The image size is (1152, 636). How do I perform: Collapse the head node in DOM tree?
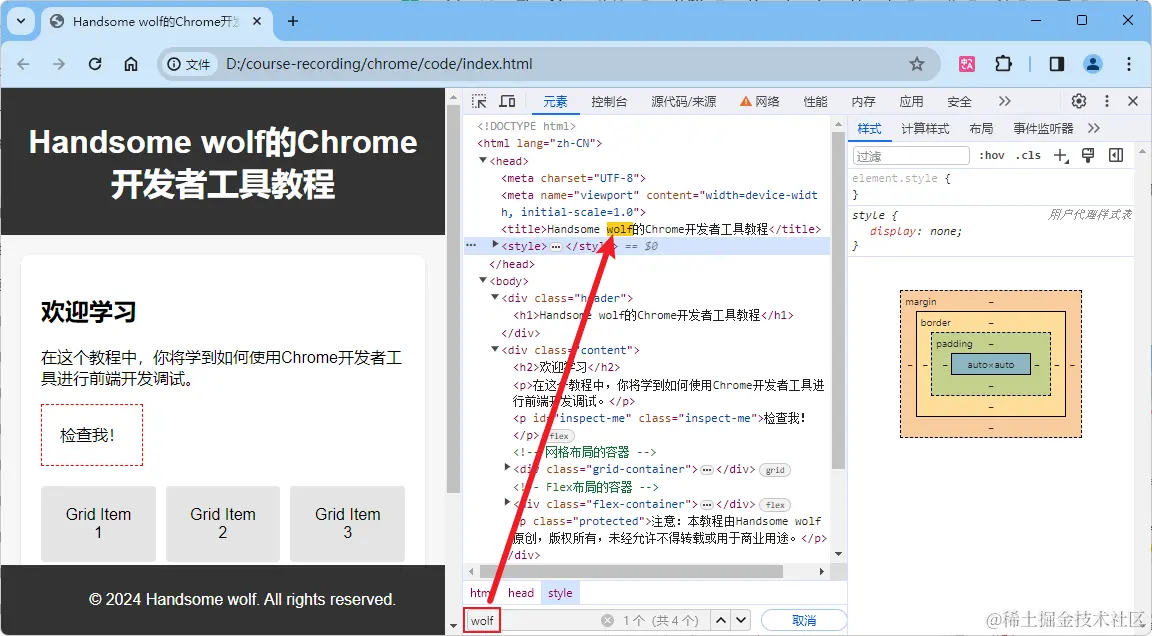[483, 160]
